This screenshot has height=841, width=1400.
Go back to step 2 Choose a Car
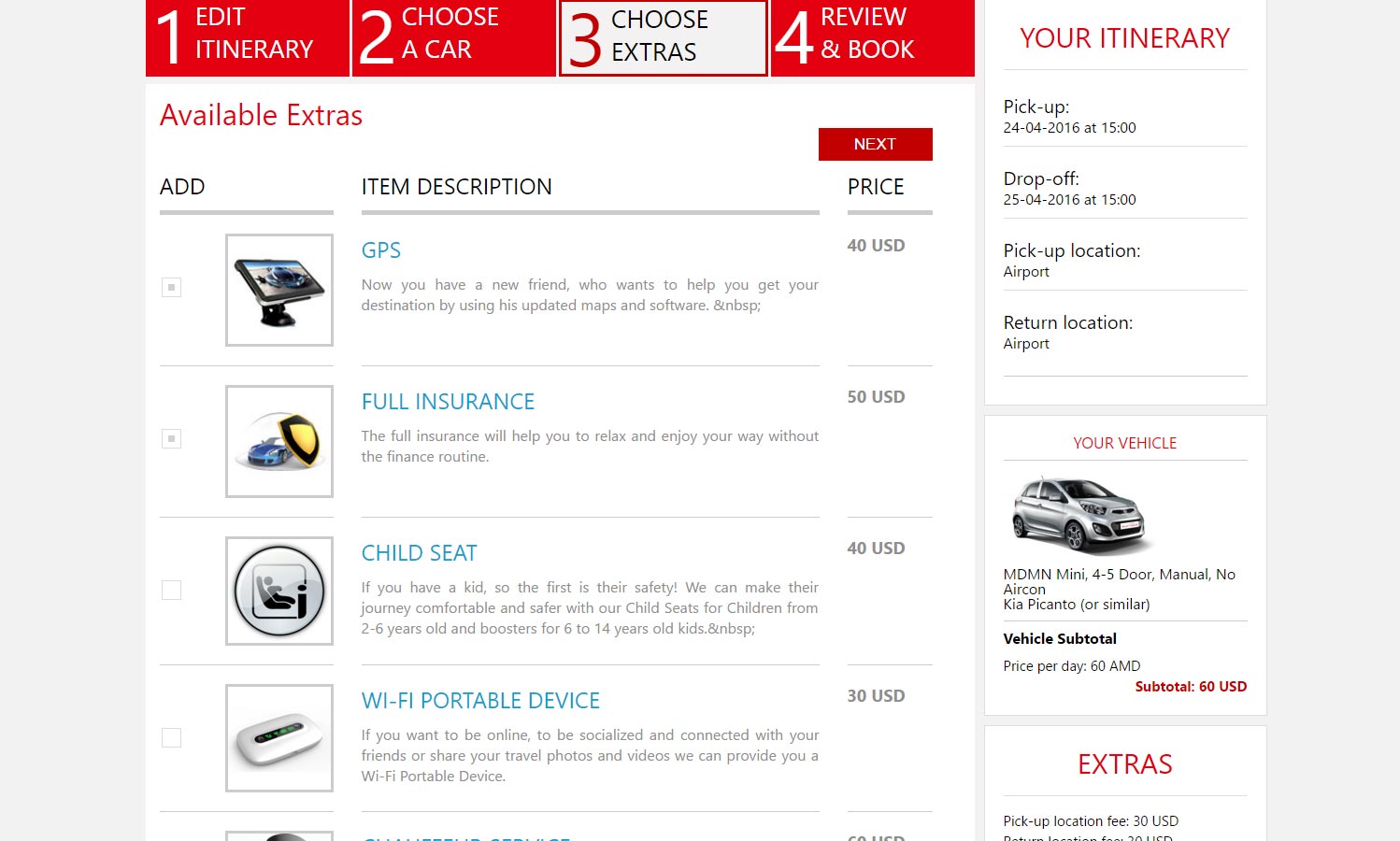click(454, 36)
